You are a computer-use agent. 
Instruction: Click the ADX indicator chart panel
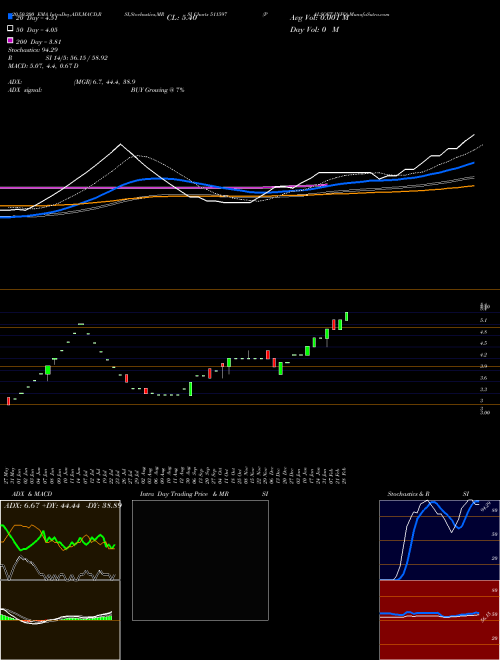tap(60, 540)
